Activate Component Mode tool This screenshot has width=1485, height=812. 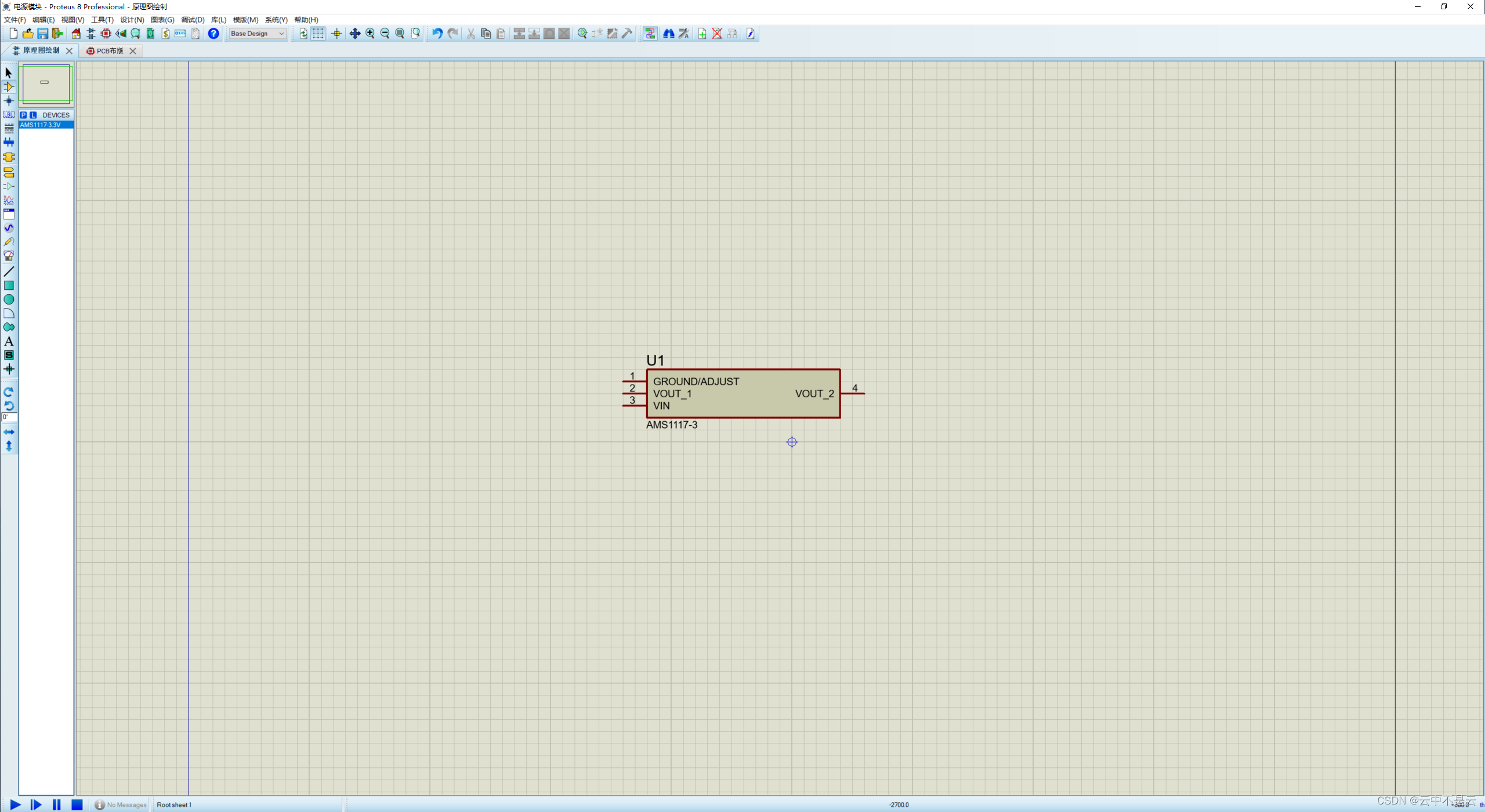pyautogui.click(x=9, y=86)
